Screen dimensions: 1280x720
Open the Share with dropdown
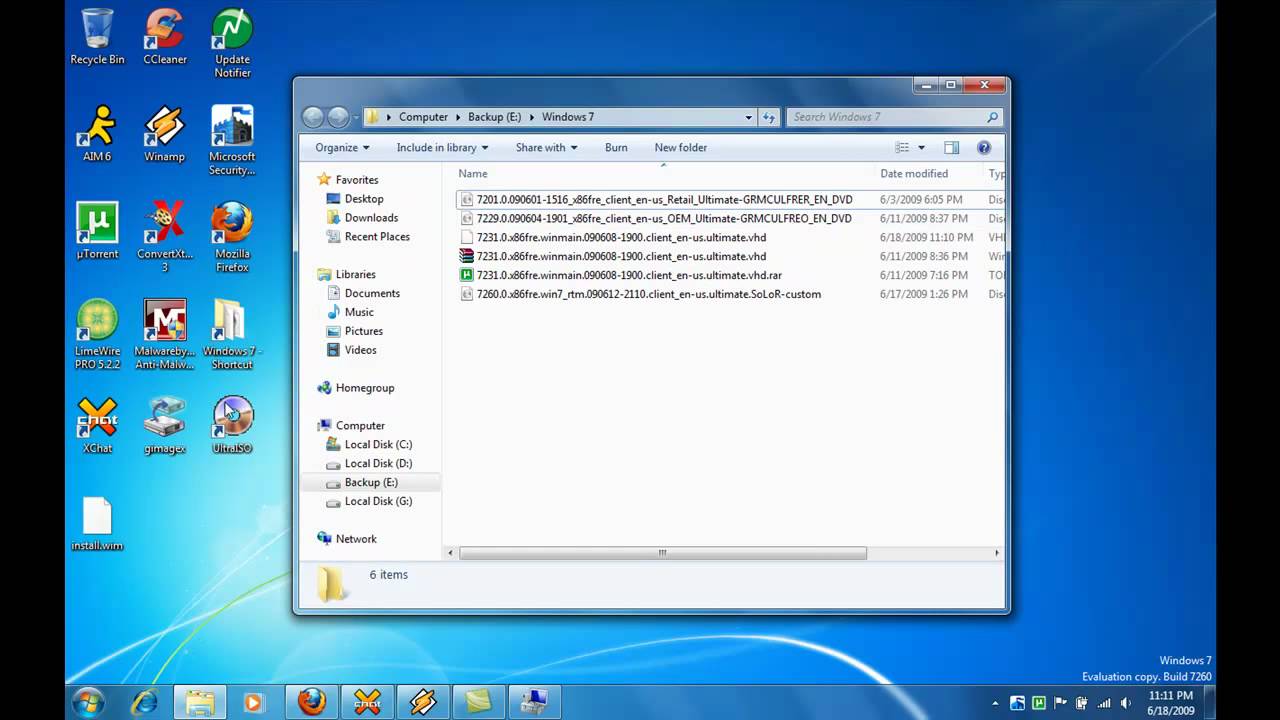pyautogui.click(x=546, y=147)
